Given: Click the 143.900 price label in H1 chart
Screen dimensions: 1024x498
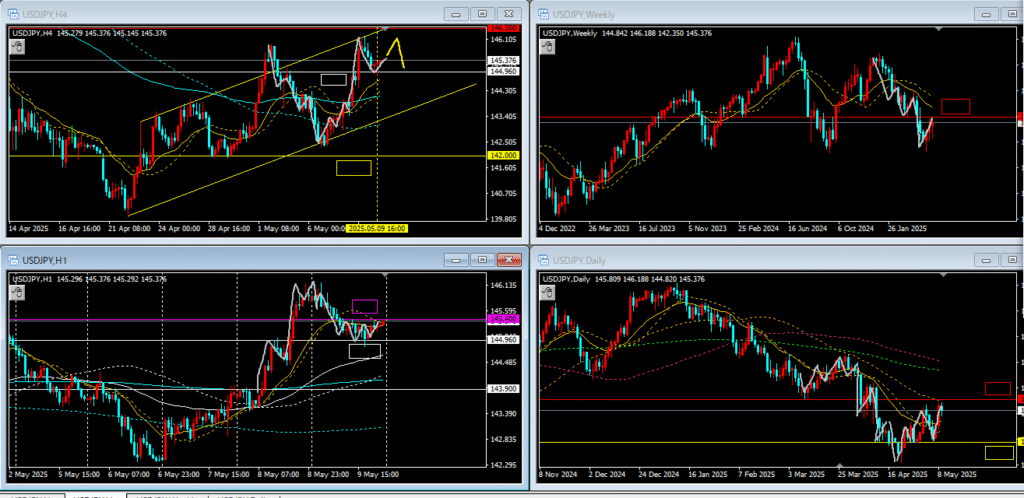Looking at the screenshot, I should pyautogui.click(x=504, y=388).
